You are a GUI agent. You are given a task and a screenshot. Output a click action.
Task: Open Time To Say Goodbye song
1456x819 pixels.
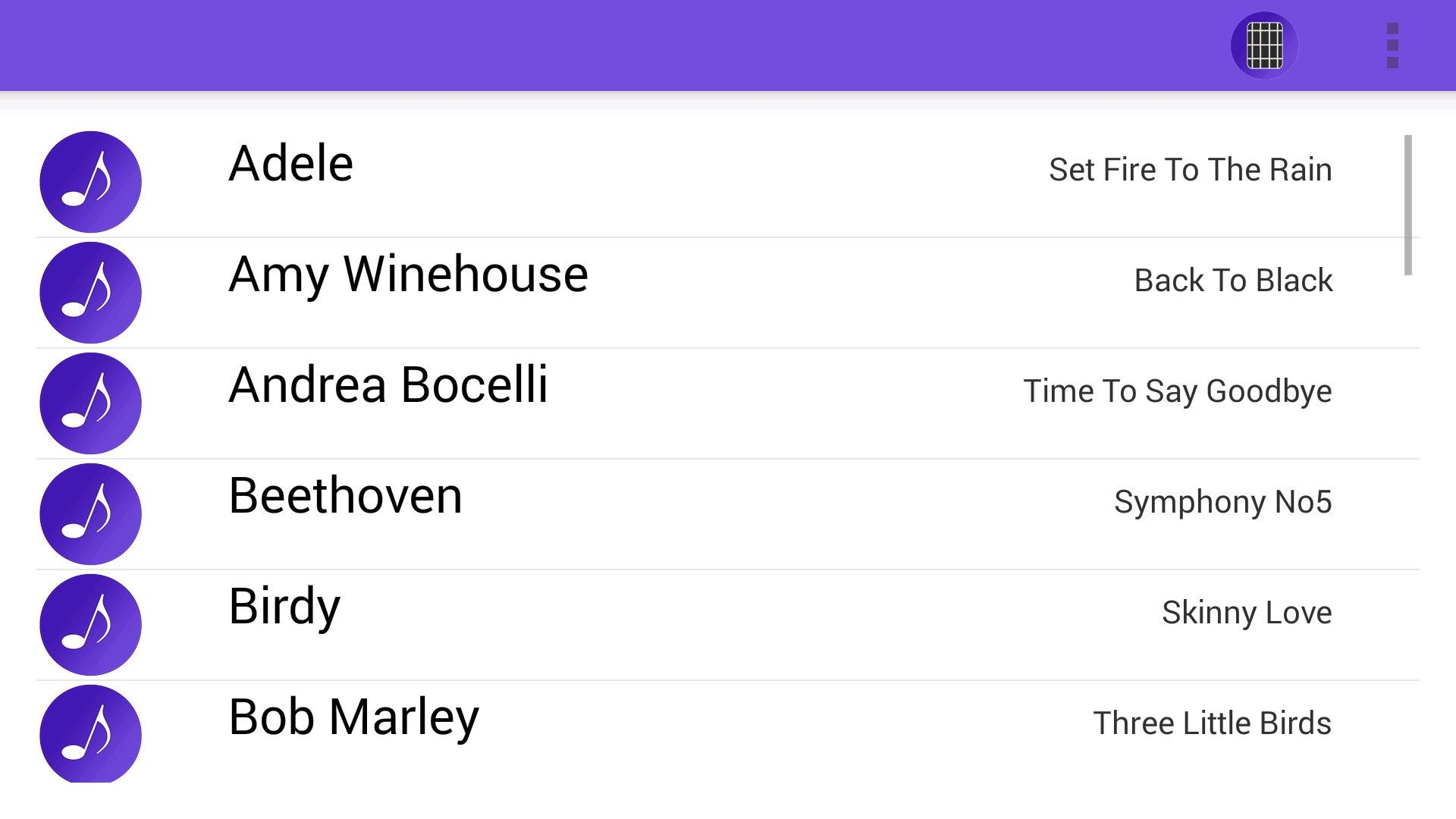1178,392
